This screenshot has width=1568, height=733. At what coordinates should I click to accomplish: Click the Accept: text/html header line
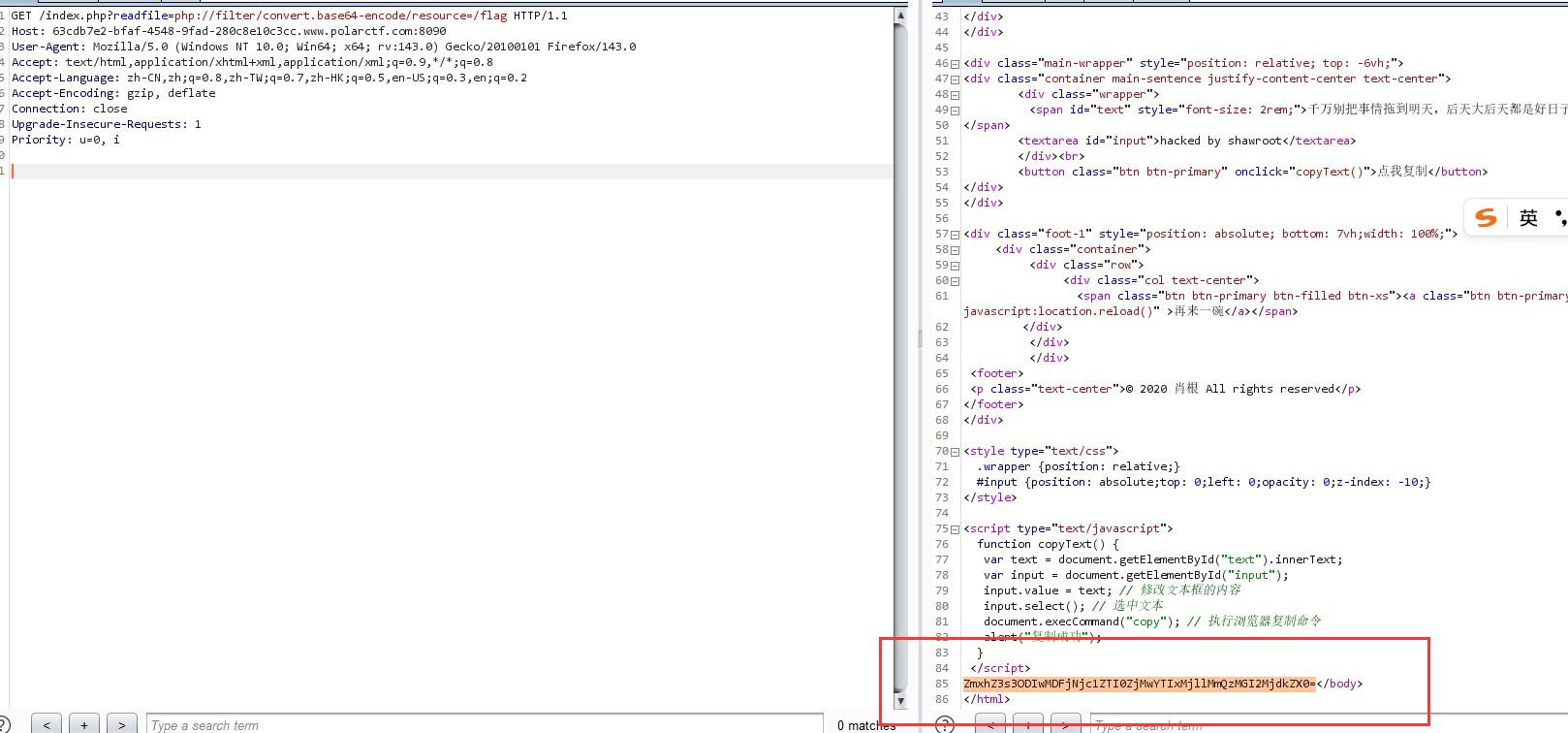pos(252,62)
